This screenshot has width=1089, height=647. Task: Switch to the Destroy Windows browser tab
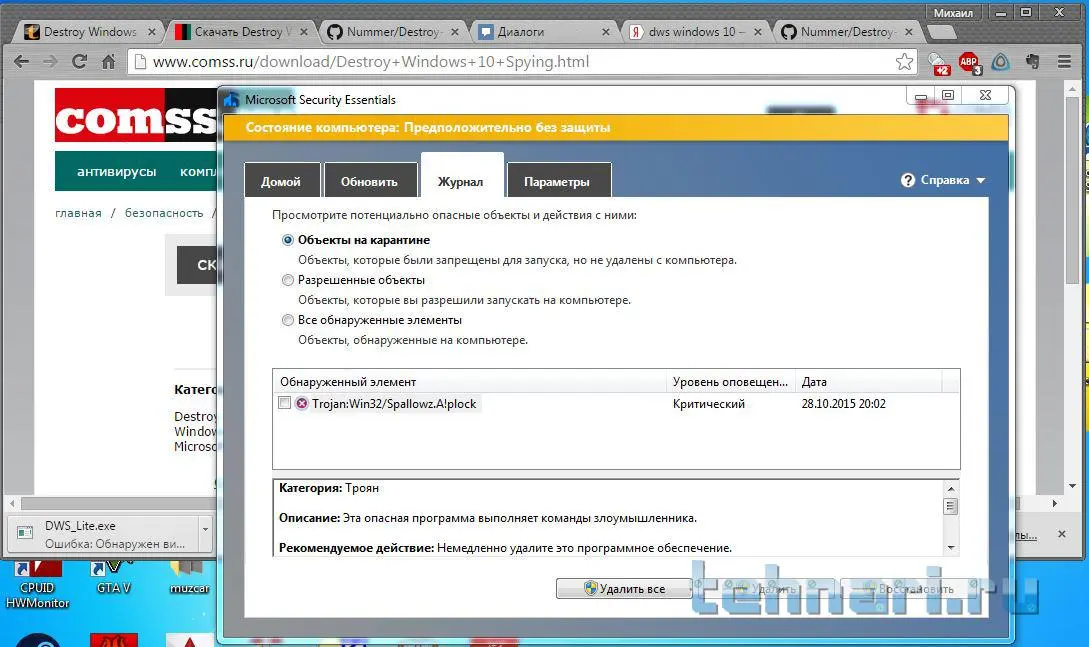point(89,32)
